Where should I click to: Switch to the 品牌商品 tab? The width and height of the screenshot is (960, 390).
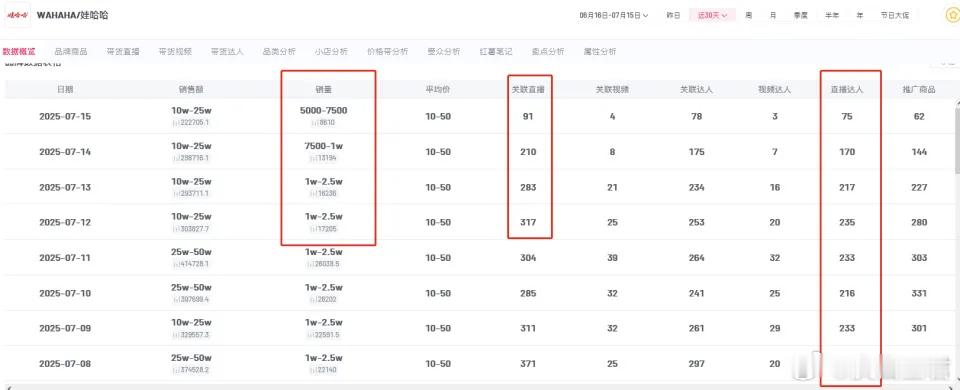point(70,52)
